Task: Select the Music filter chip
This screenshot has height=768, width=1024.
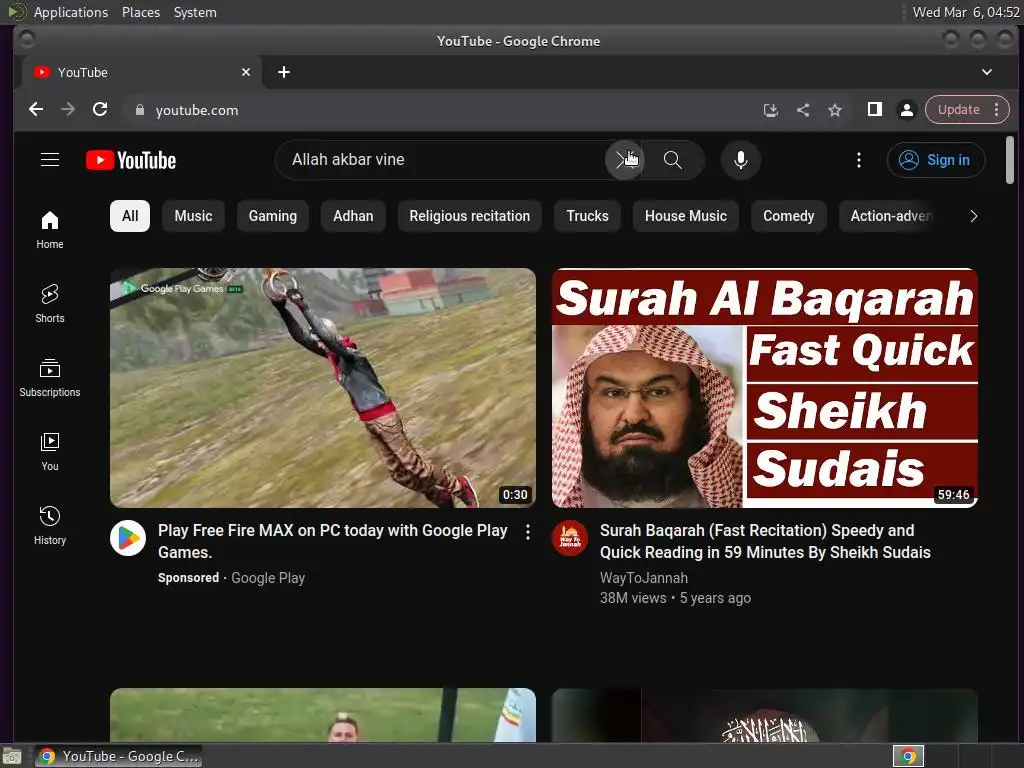Action: (193, 216)
